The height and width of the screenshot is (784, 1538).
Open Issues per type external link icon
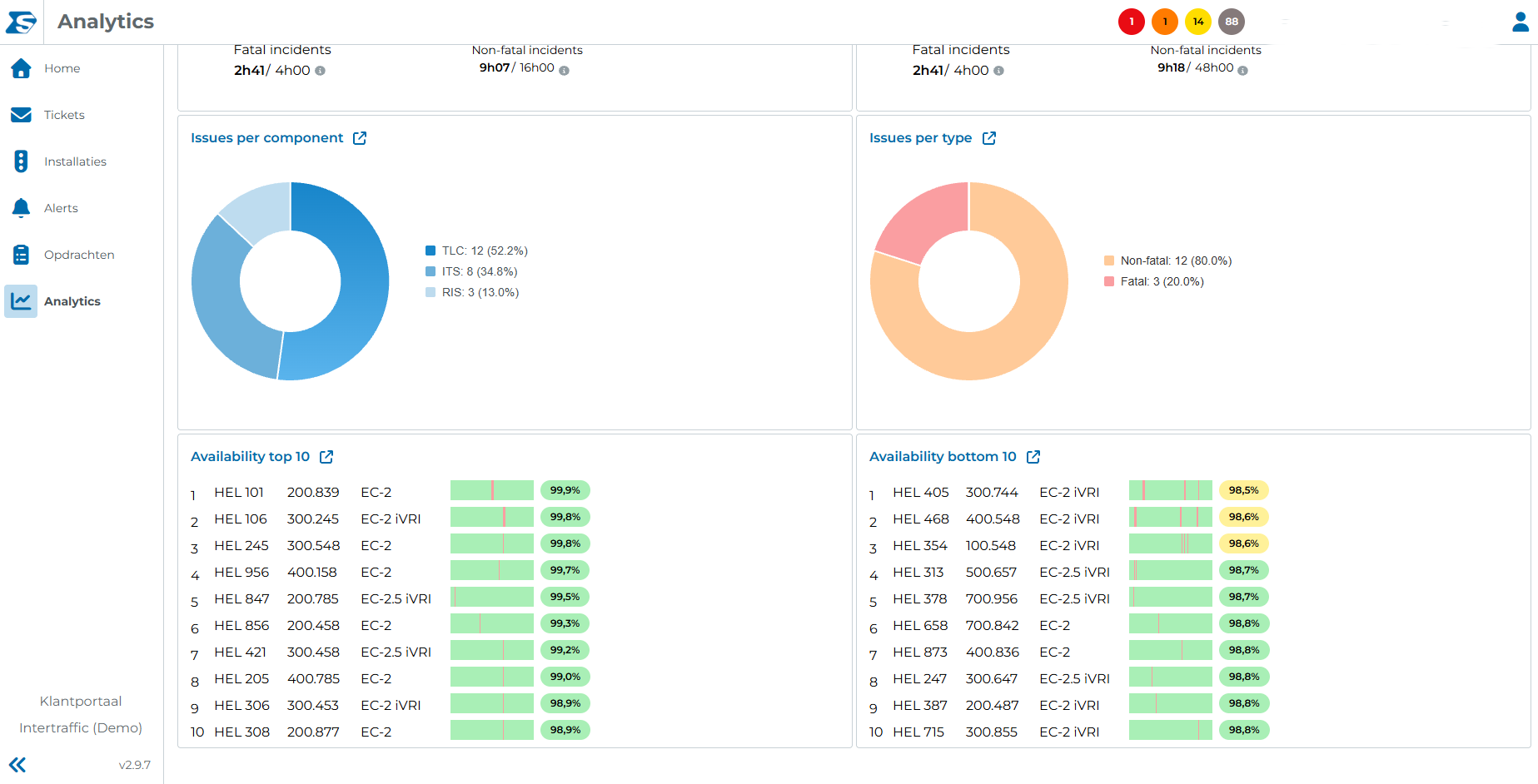pos(989,138)
